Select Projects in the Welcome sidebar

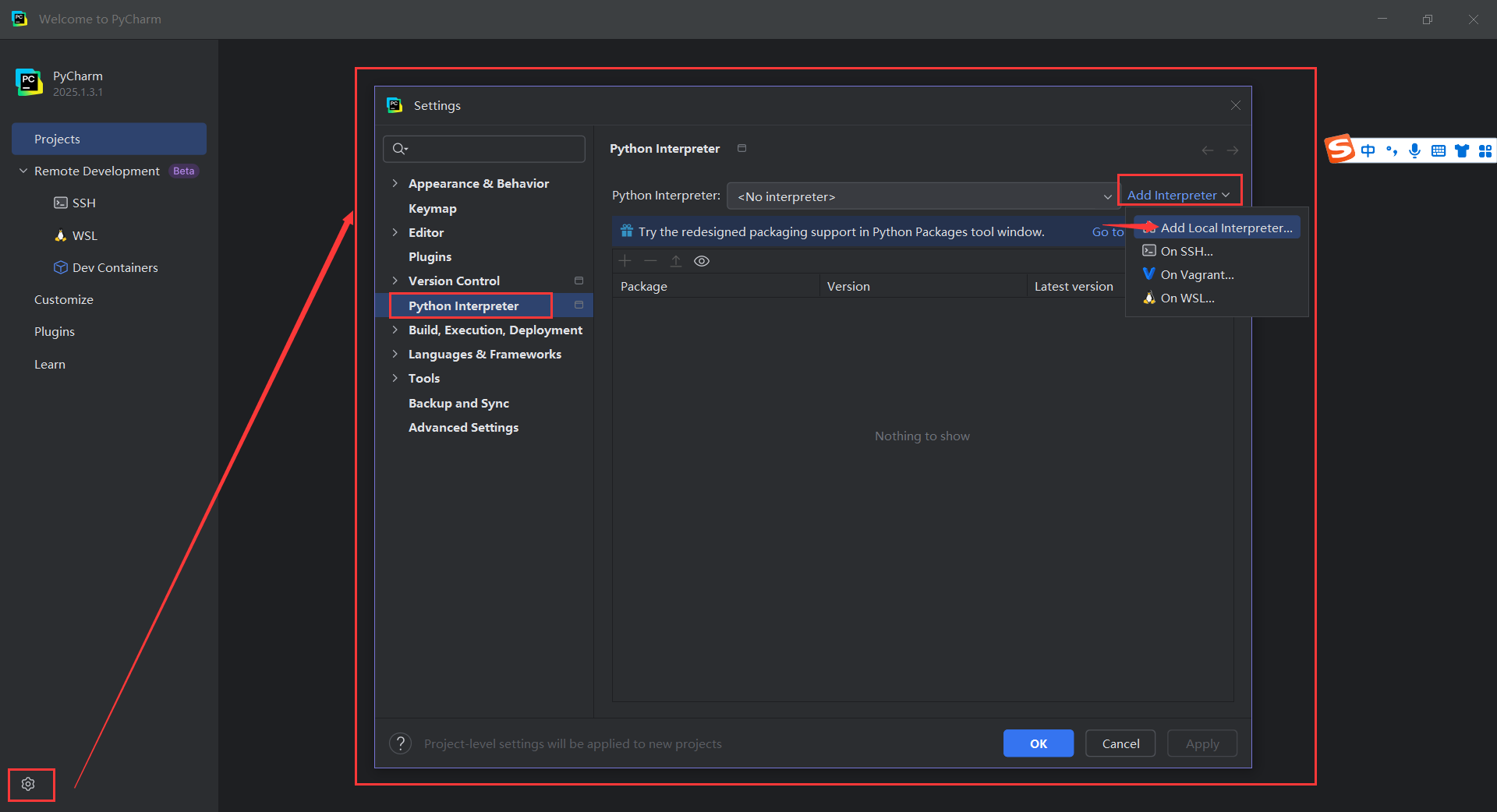point(109,139)
